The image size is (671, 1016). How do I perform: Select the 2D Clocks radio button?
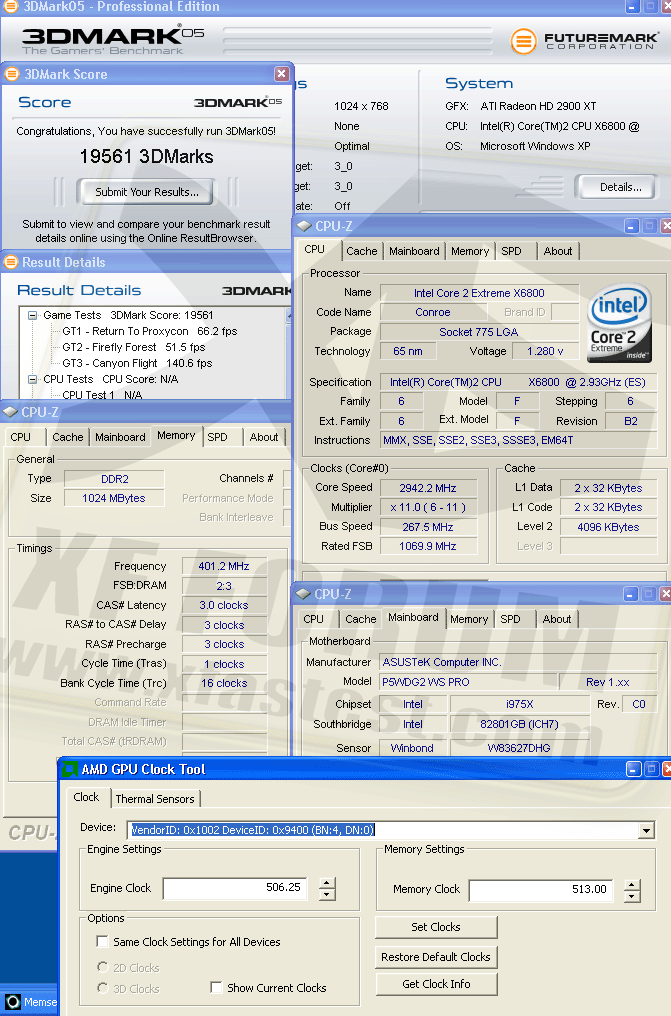click(x=102, y=967)
